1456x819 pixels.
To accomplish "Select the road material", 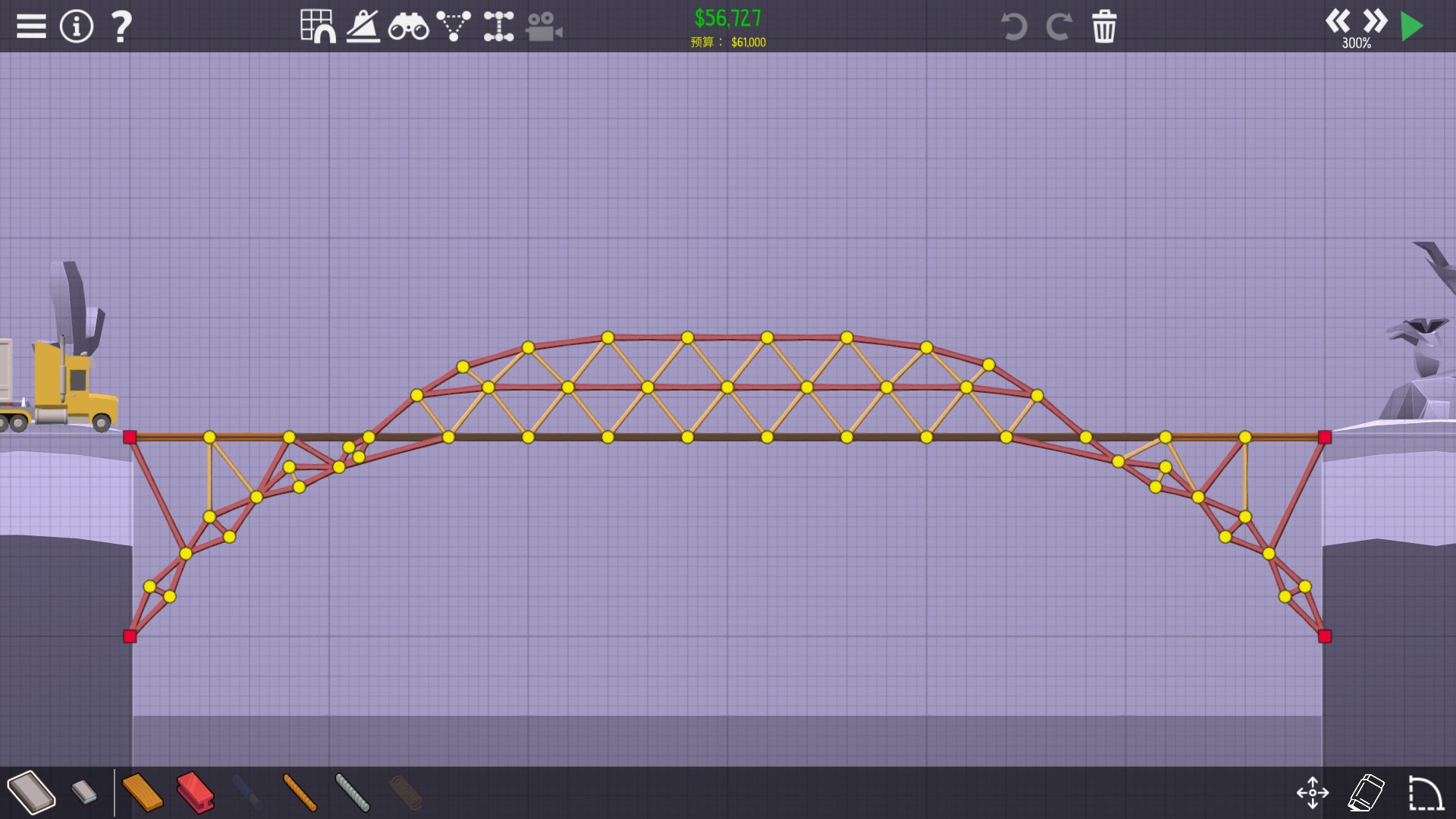I will 32,792.
